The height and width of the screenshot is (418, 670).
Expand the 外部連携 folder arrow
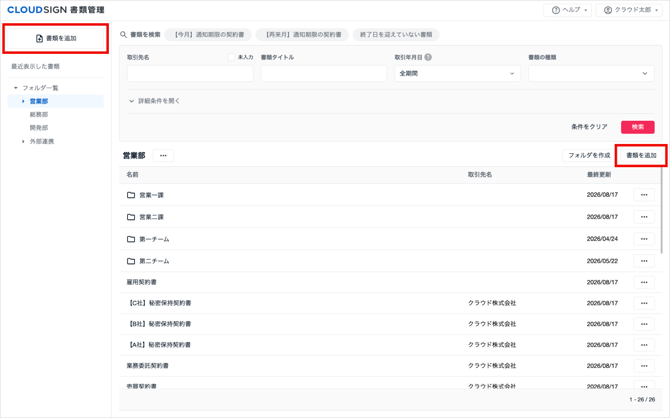tap(23, 141)
